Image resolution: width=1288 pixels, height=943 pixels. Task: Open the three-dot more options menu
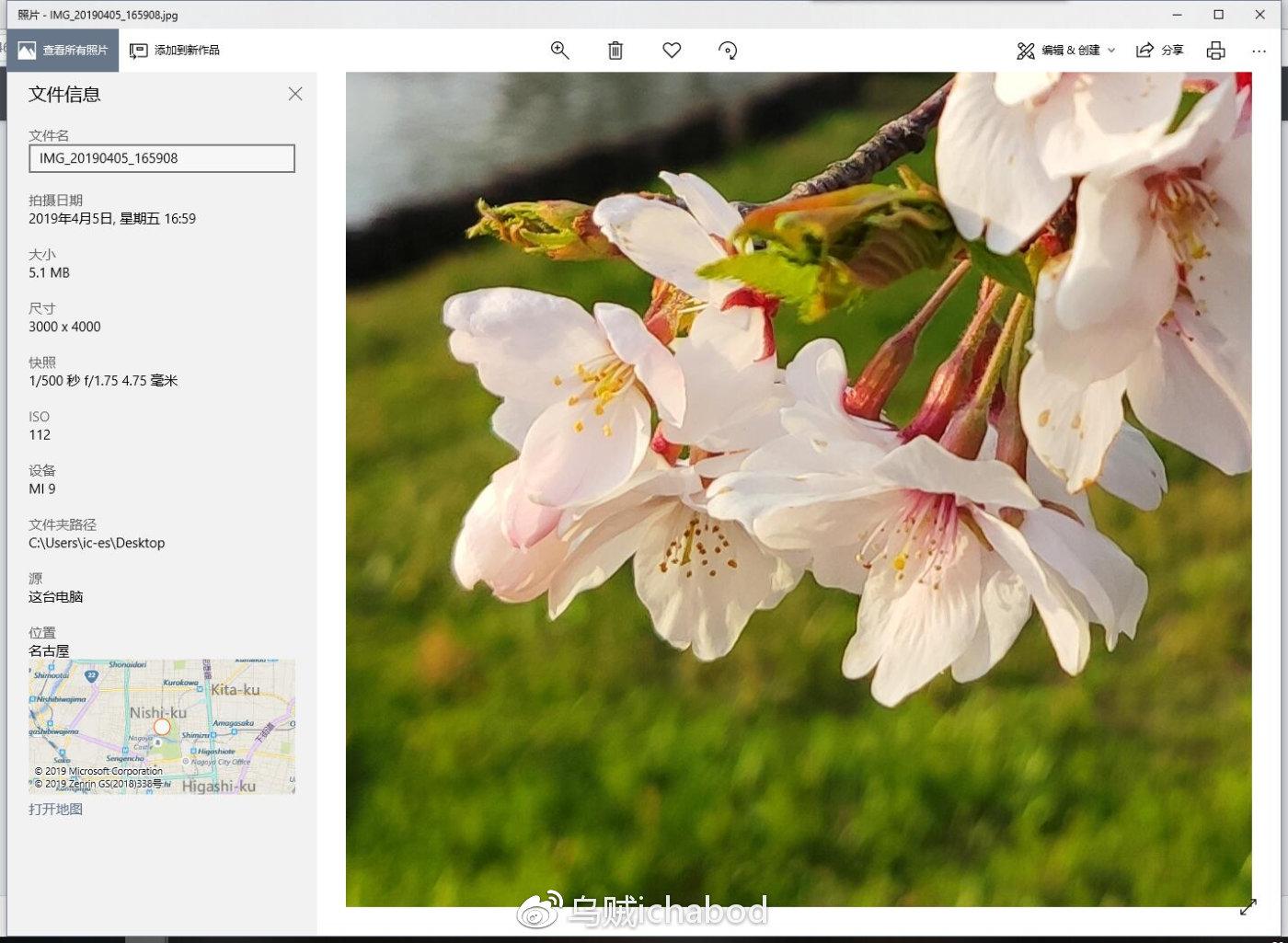pos(1259,51)
